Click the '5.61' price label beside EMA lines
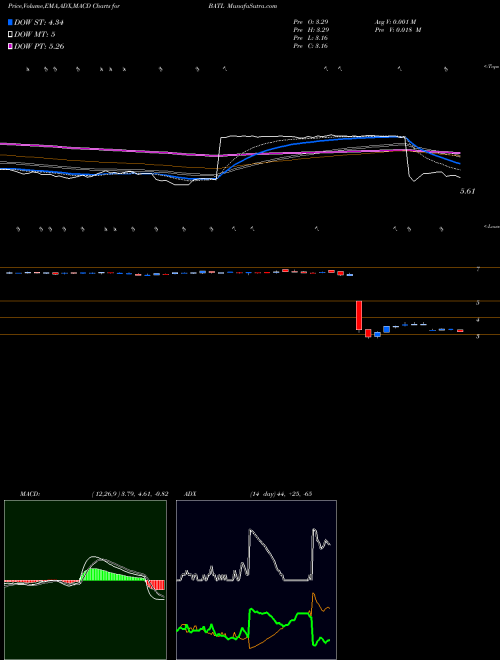 tap(467, 191)
